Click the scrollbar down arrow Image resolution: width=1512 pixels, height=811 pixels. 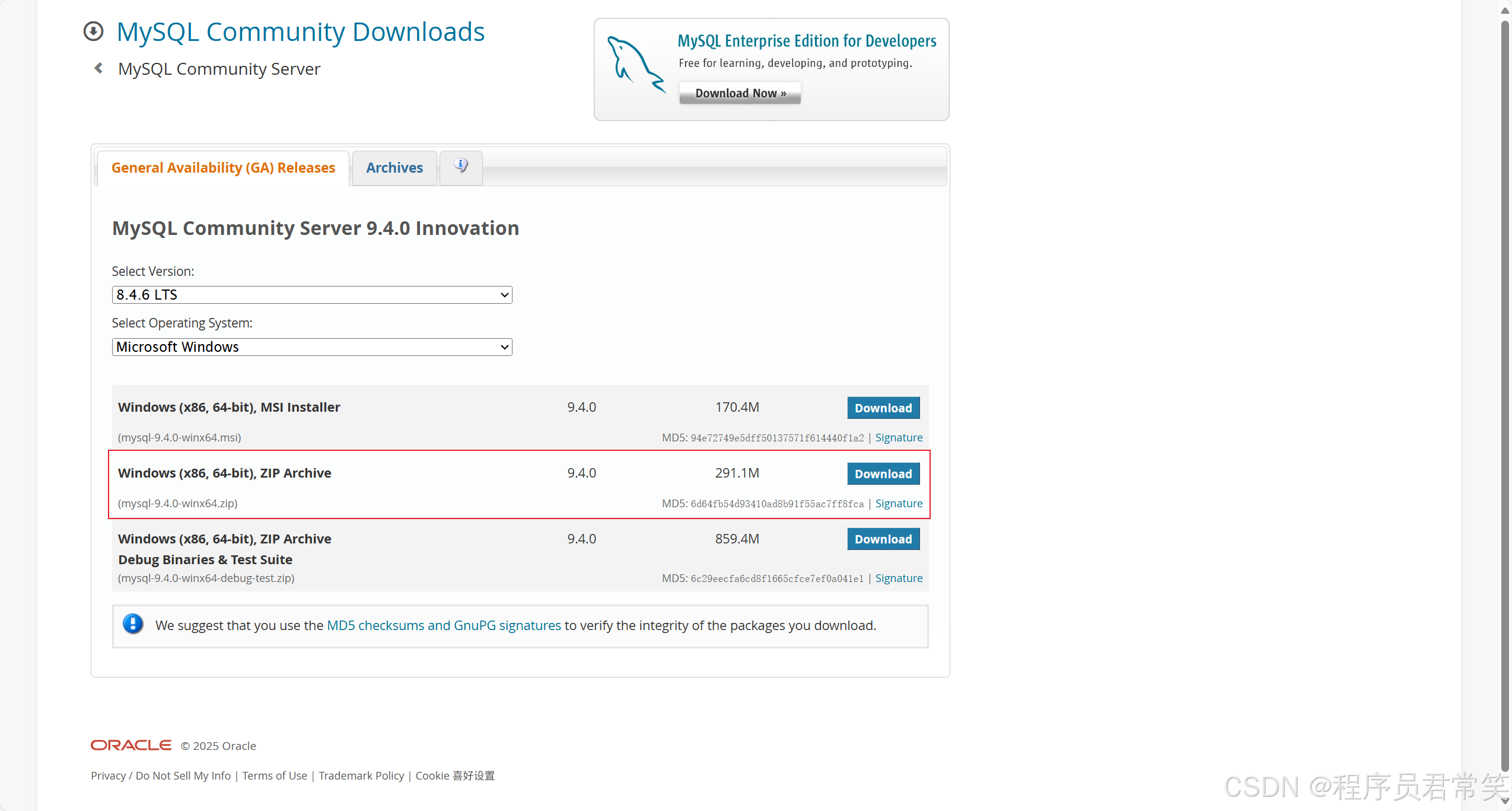click(1505, 800)
